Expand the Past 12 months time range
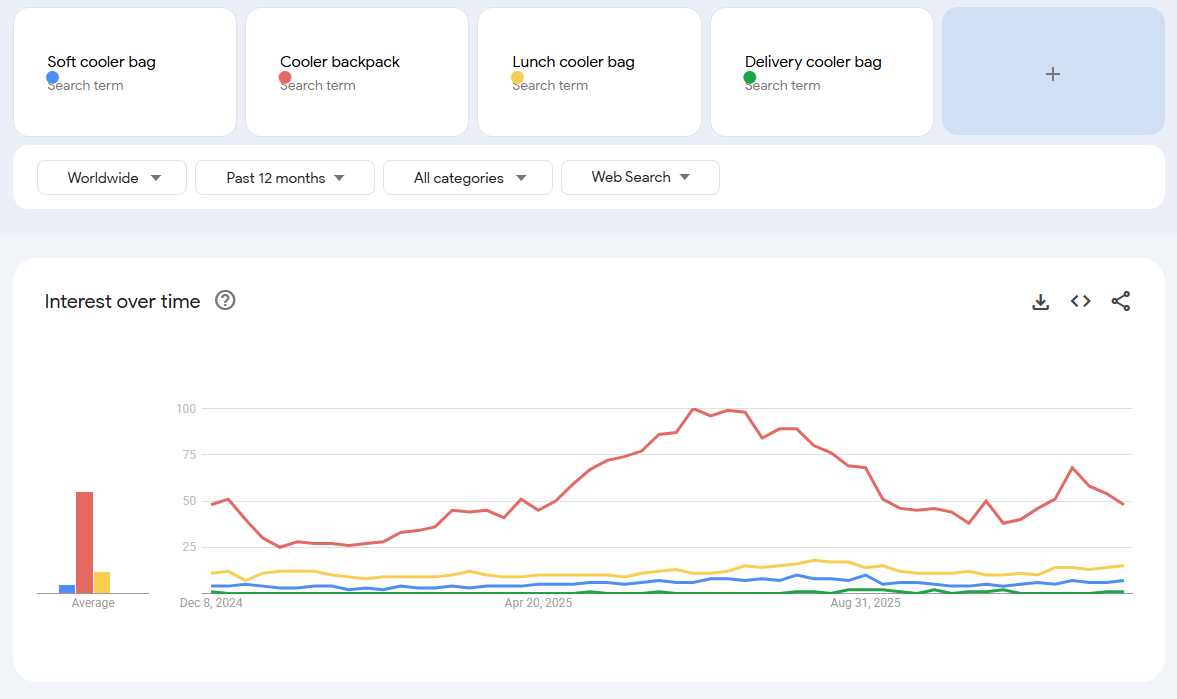Screen dimensions: 1177x699 tap(284, 178)
